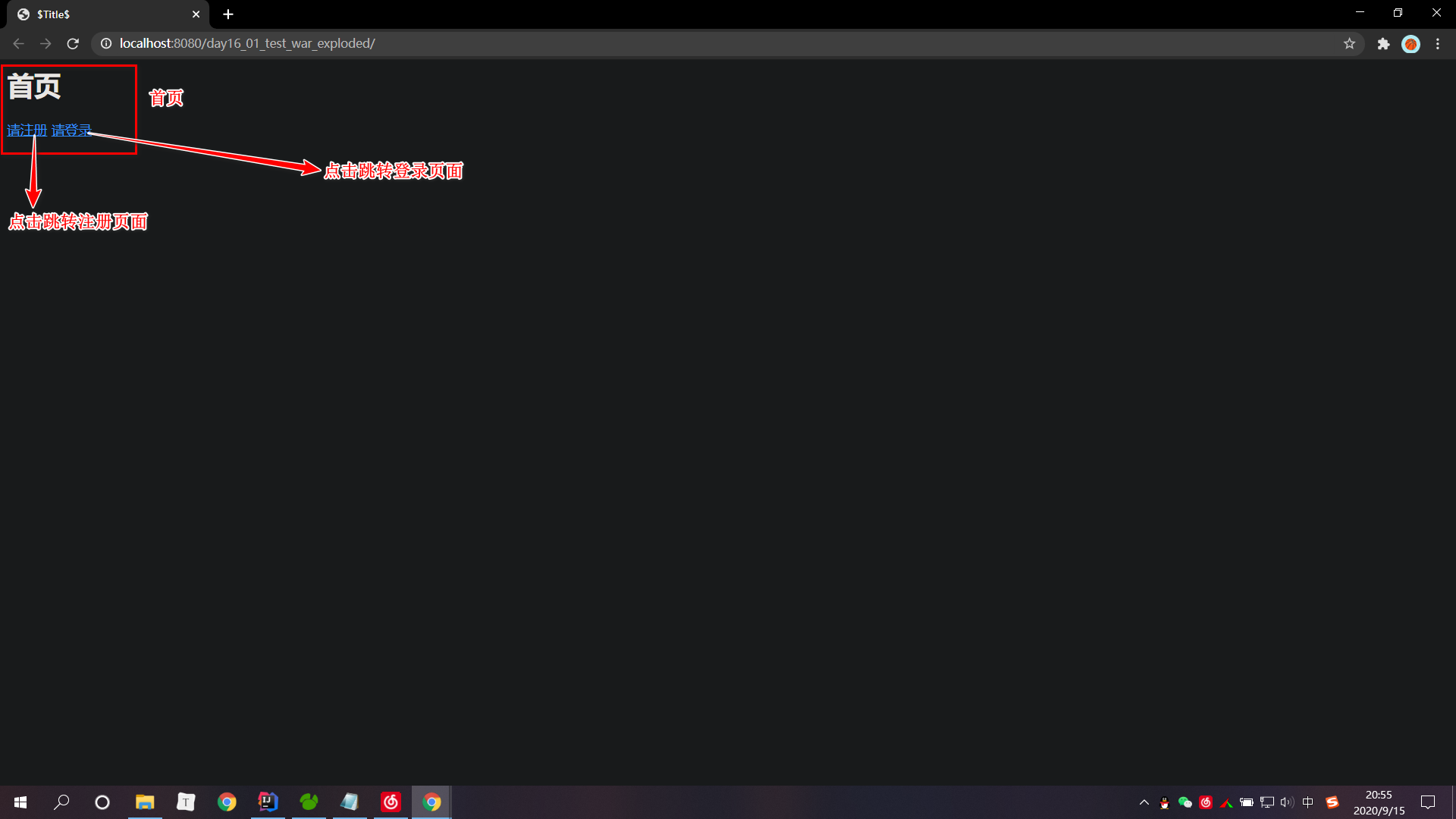Viewport: 1456px width, 819px height.
Task: View site information icon in address bar
Action: (106, 44)
